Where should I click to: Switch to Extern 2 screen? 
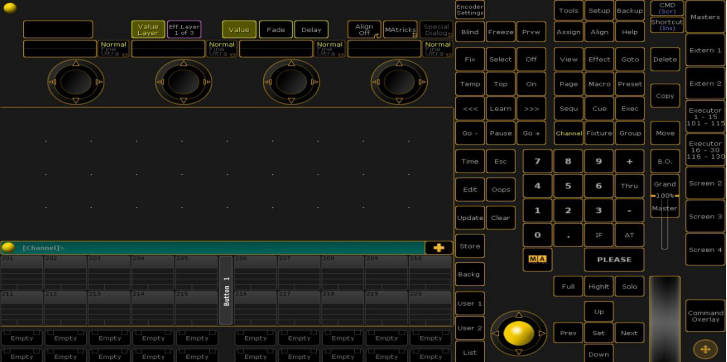click(705, 83)
